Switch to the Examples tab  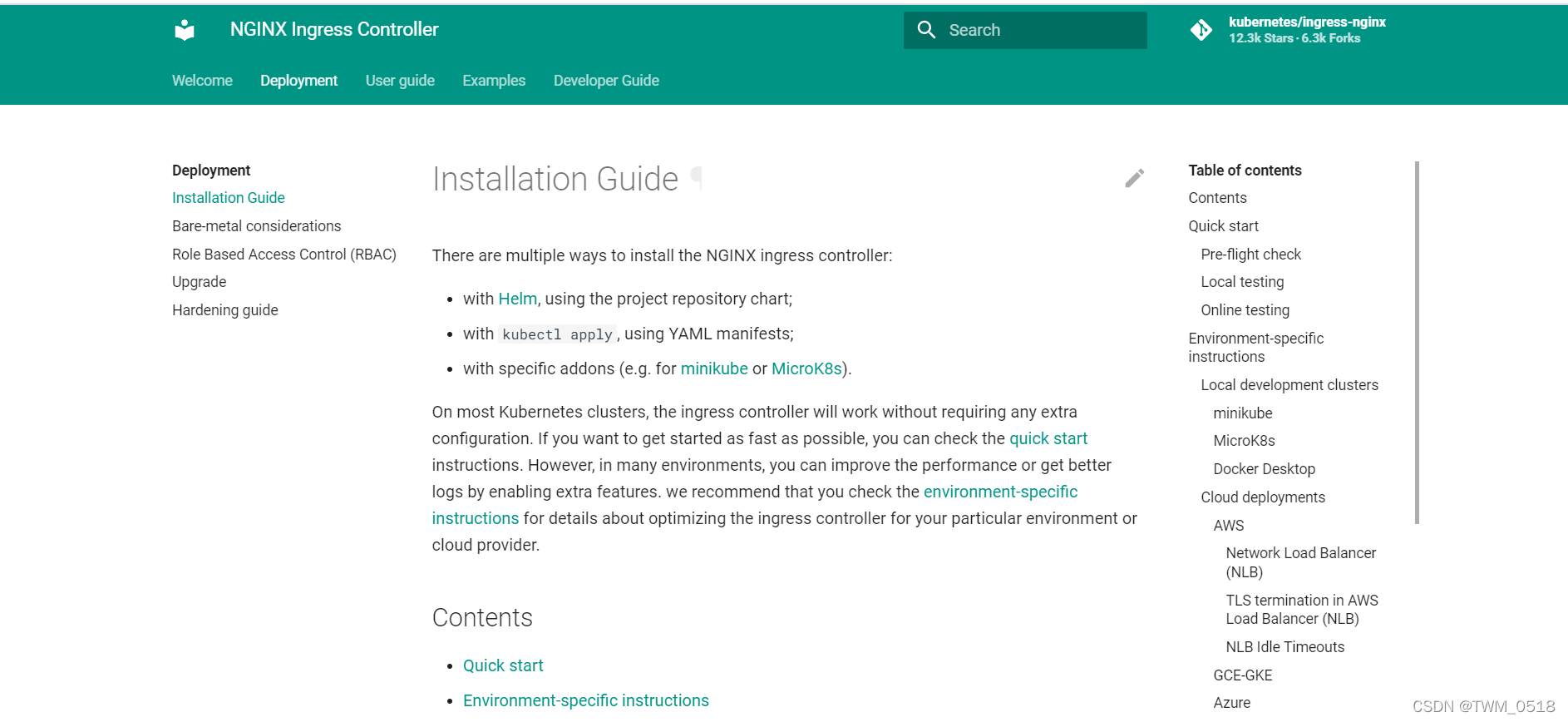pos(494,81)
